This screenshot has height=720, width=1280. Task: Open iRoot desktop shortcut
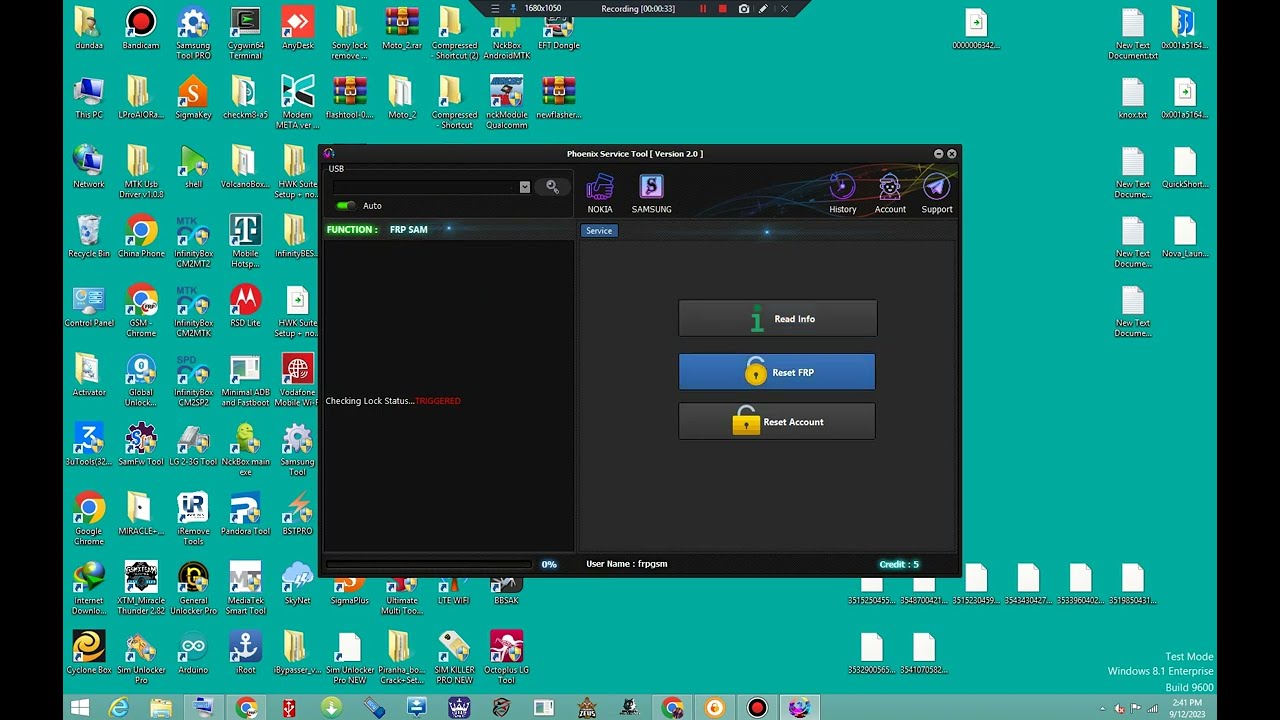click(245, 653)
